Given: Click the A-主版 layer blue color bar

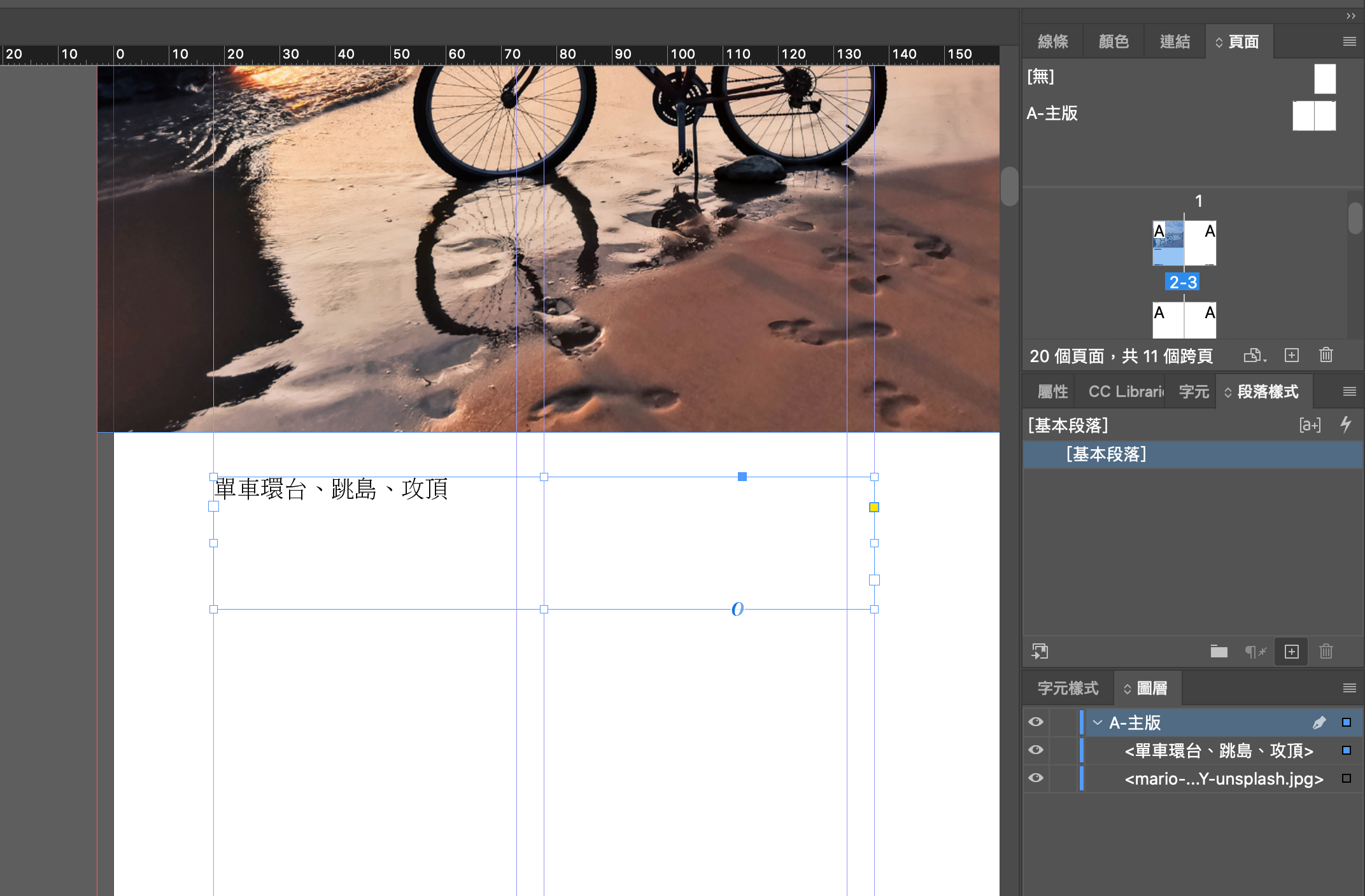Looking at the screenshot, I should 1082,722.
